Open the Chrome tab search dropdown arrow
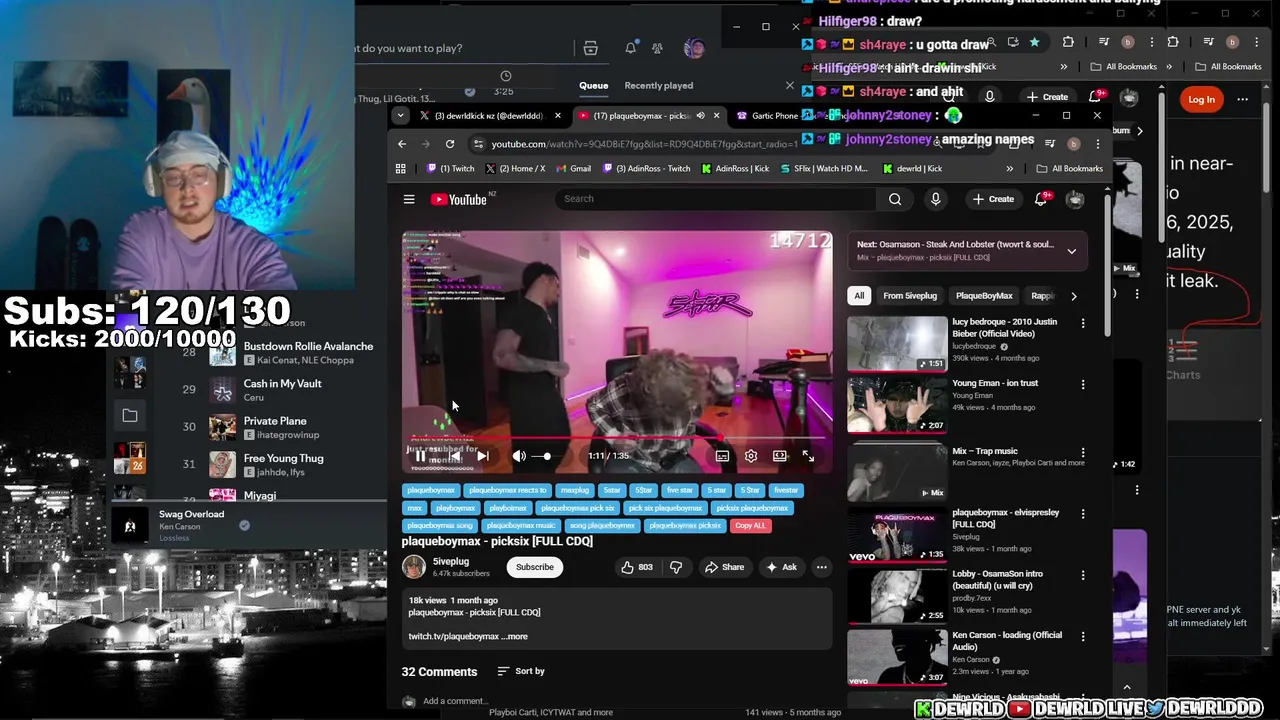This screenshot has width=1280, height=720. point(400,116)
